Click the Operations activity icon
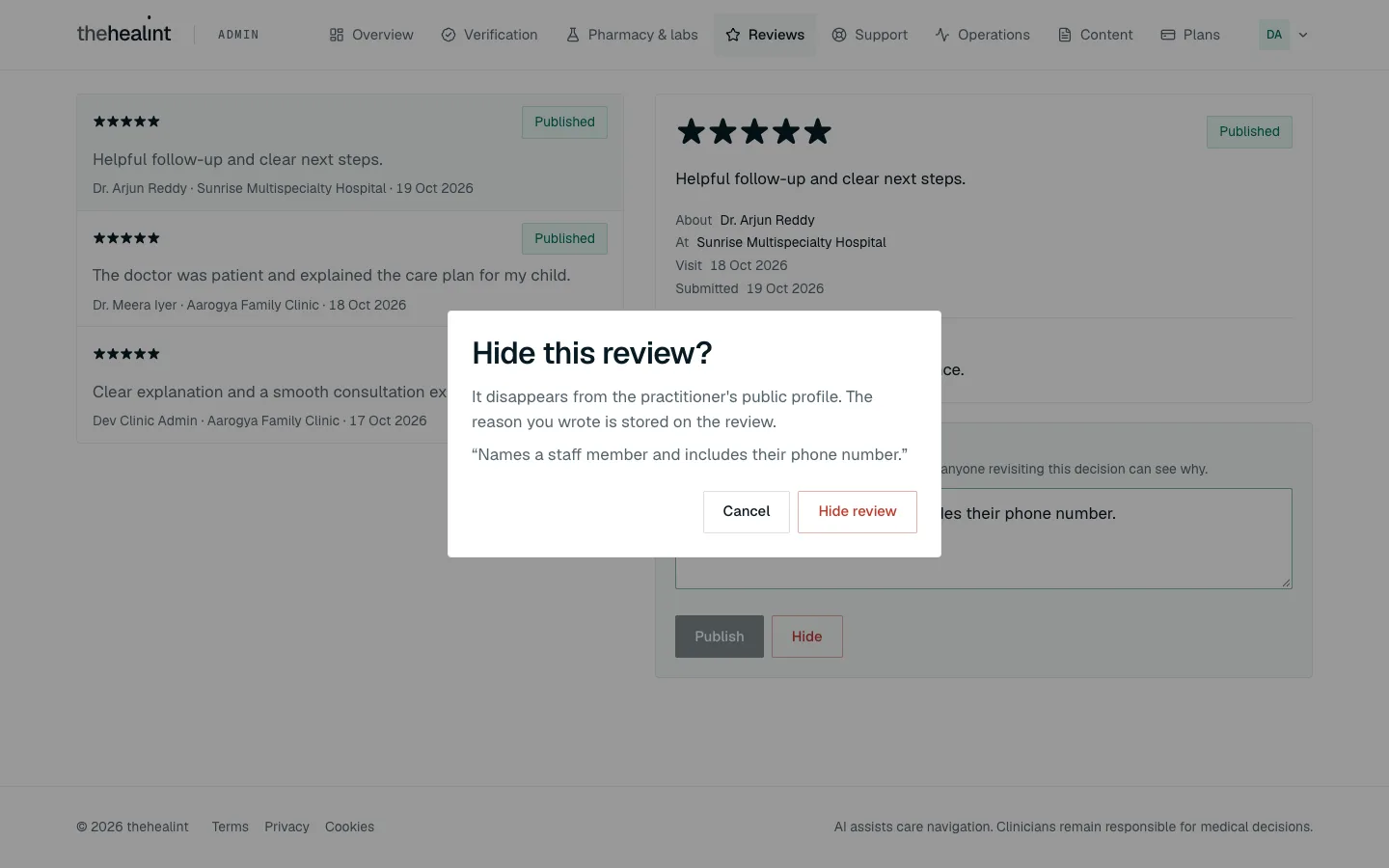 pos(942,35)
